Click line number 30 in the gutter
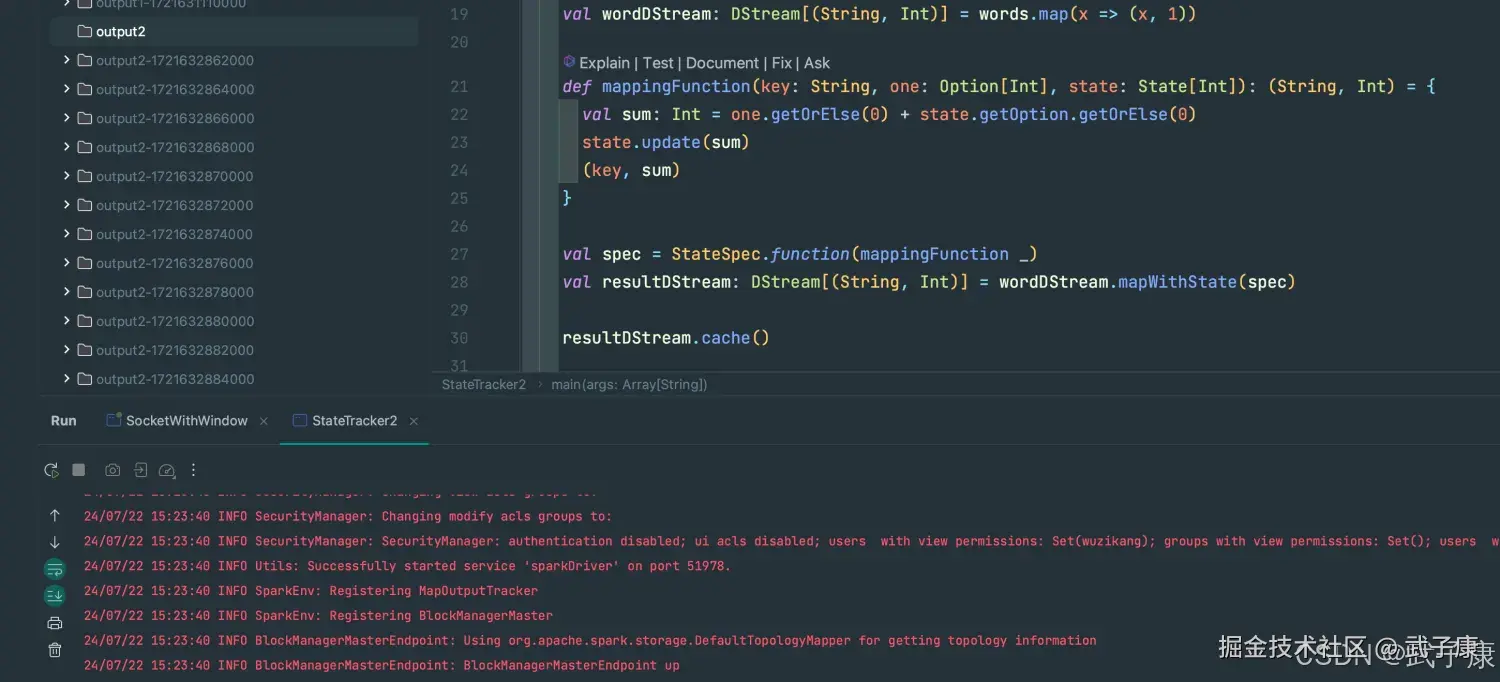 [x=459, y=338]
